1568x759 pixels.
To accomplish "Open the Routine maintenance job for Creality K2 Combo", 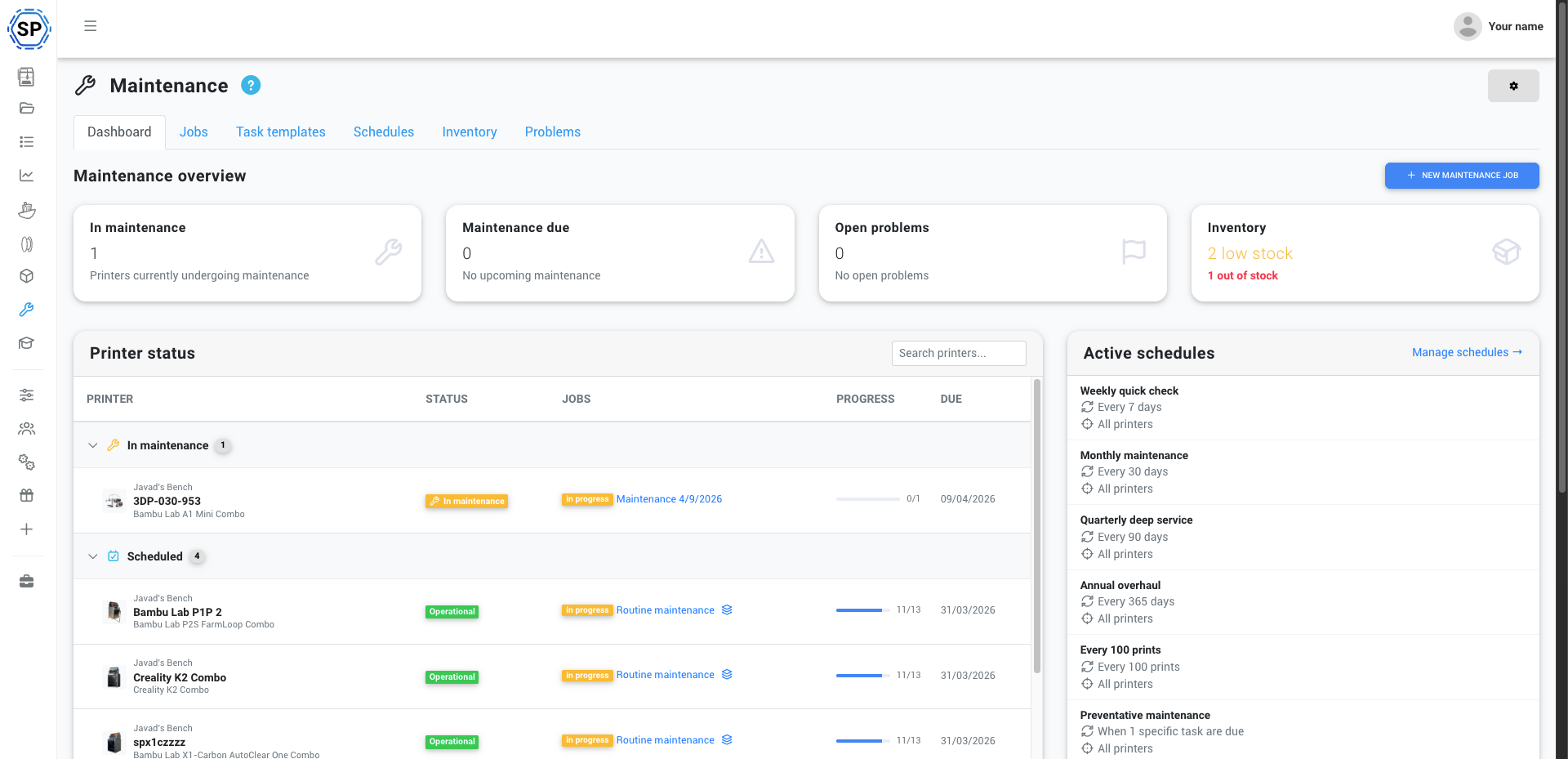I will pyautogui.click(x=664, y=675).
